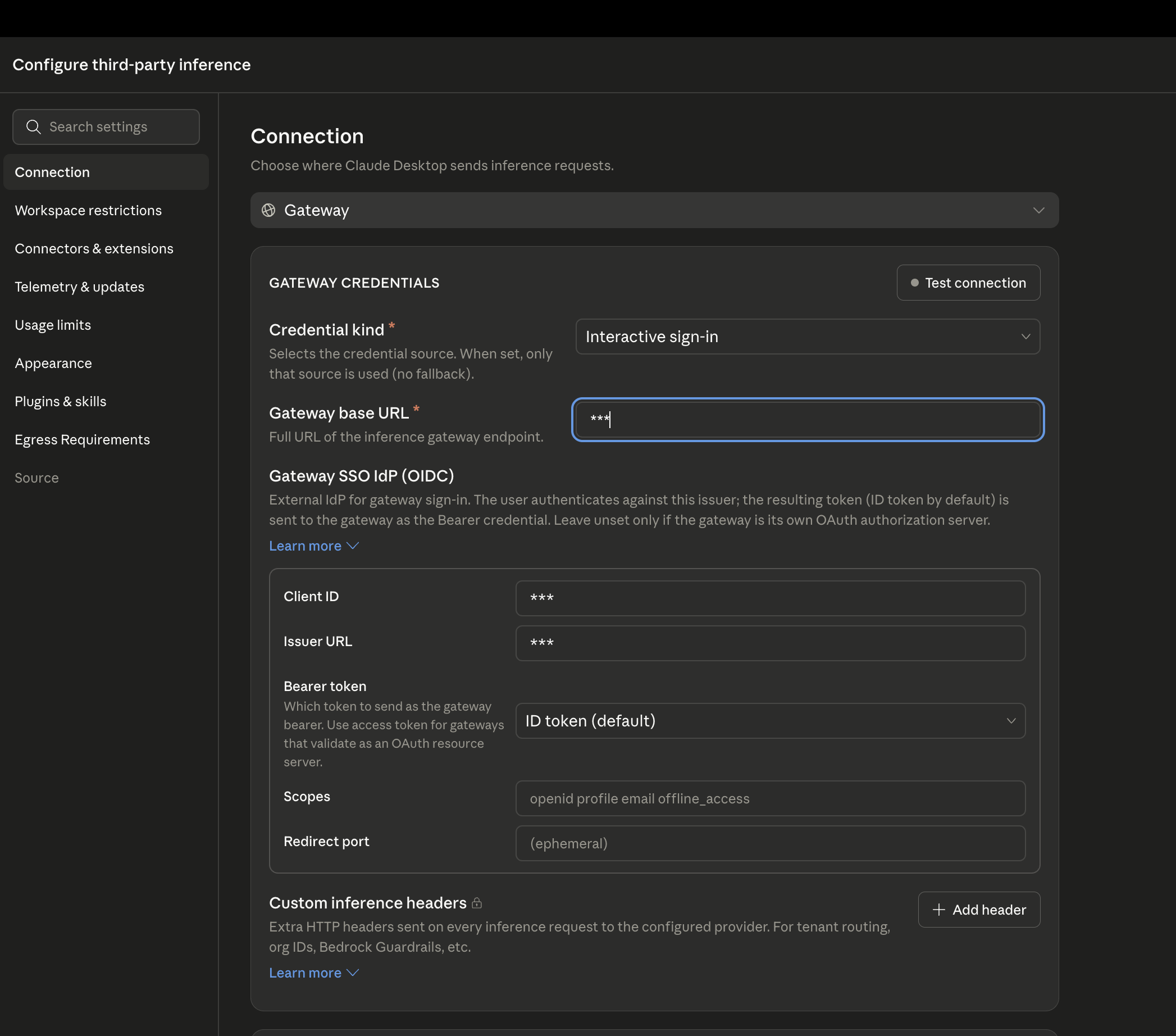Click the Gateway globe icon

coord(268,210)
